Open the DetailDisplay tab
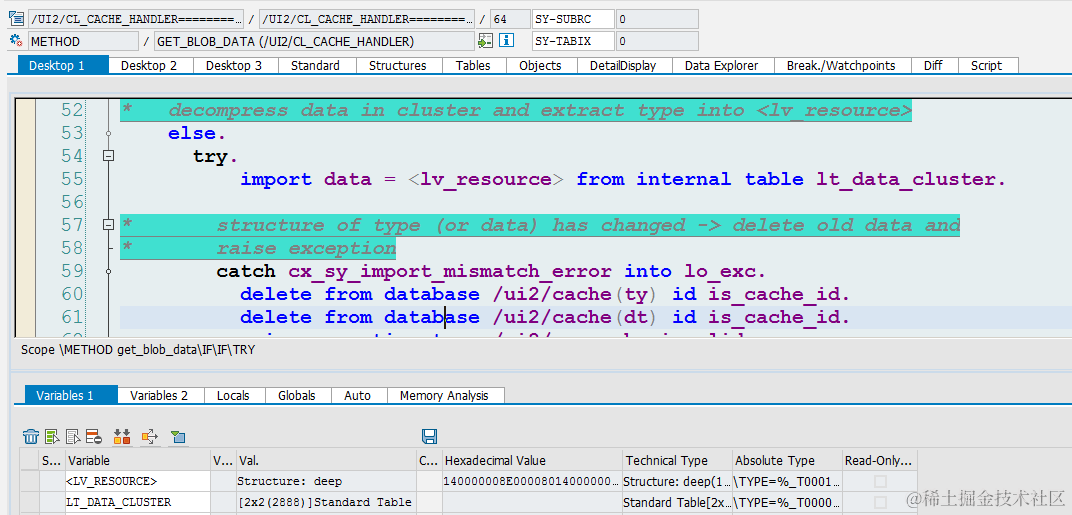 (x=625, y=66)
